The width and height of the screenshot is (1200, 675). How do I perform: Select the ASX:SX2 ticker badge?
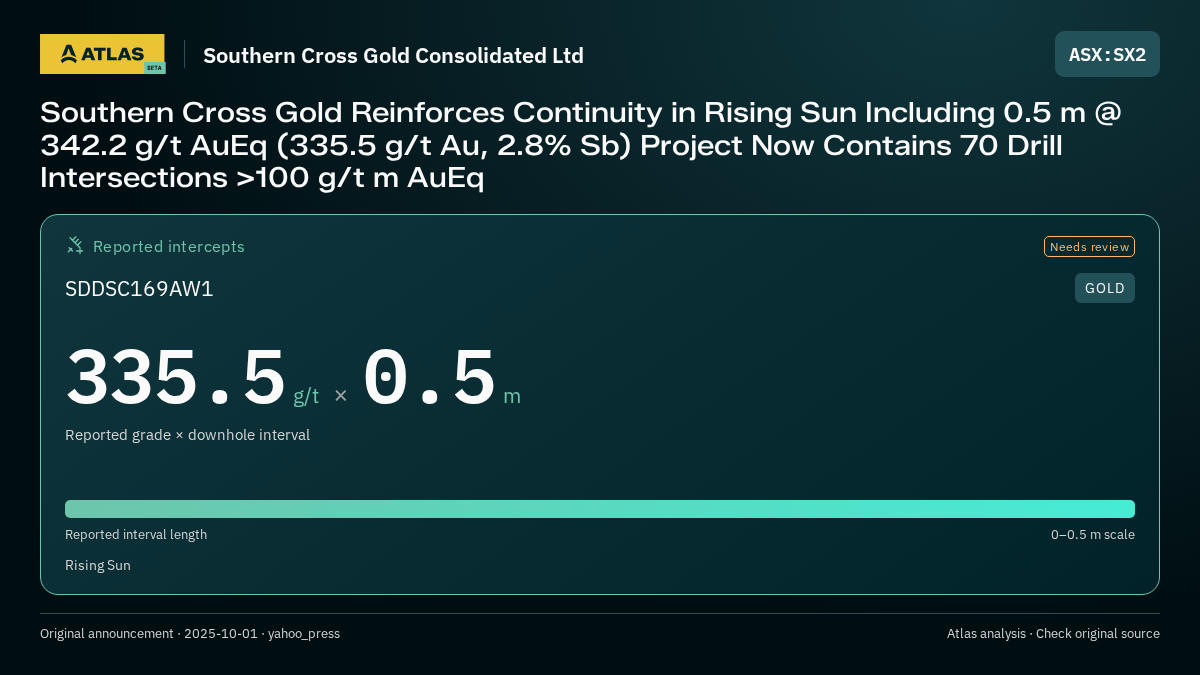1107,54
